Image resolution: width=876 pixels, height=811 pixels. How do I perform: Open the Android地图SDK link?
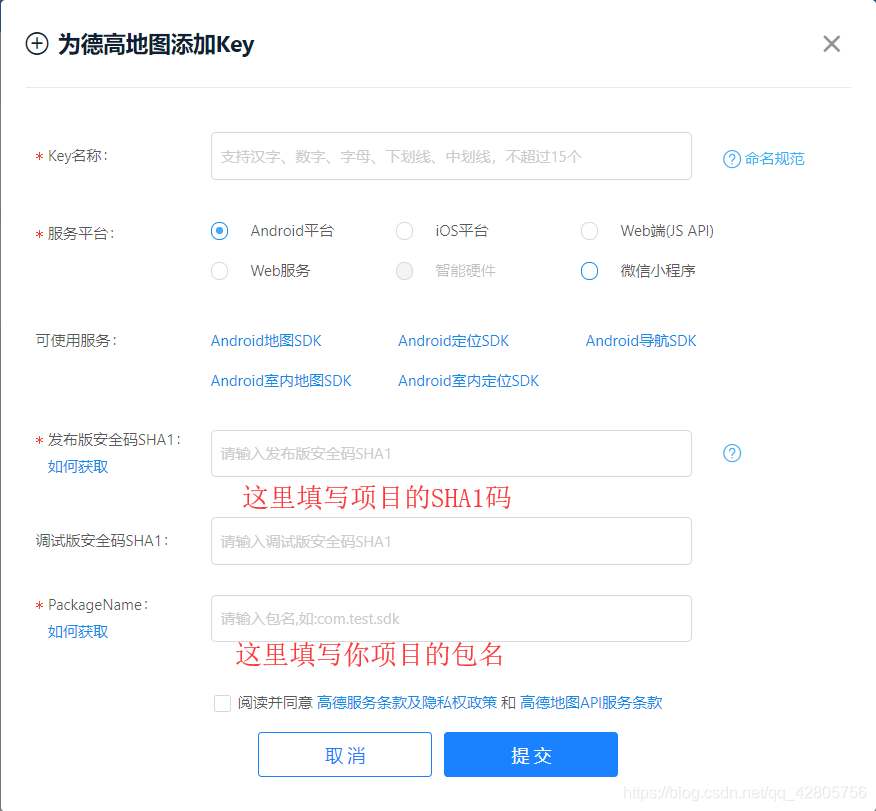pos(266,341)
